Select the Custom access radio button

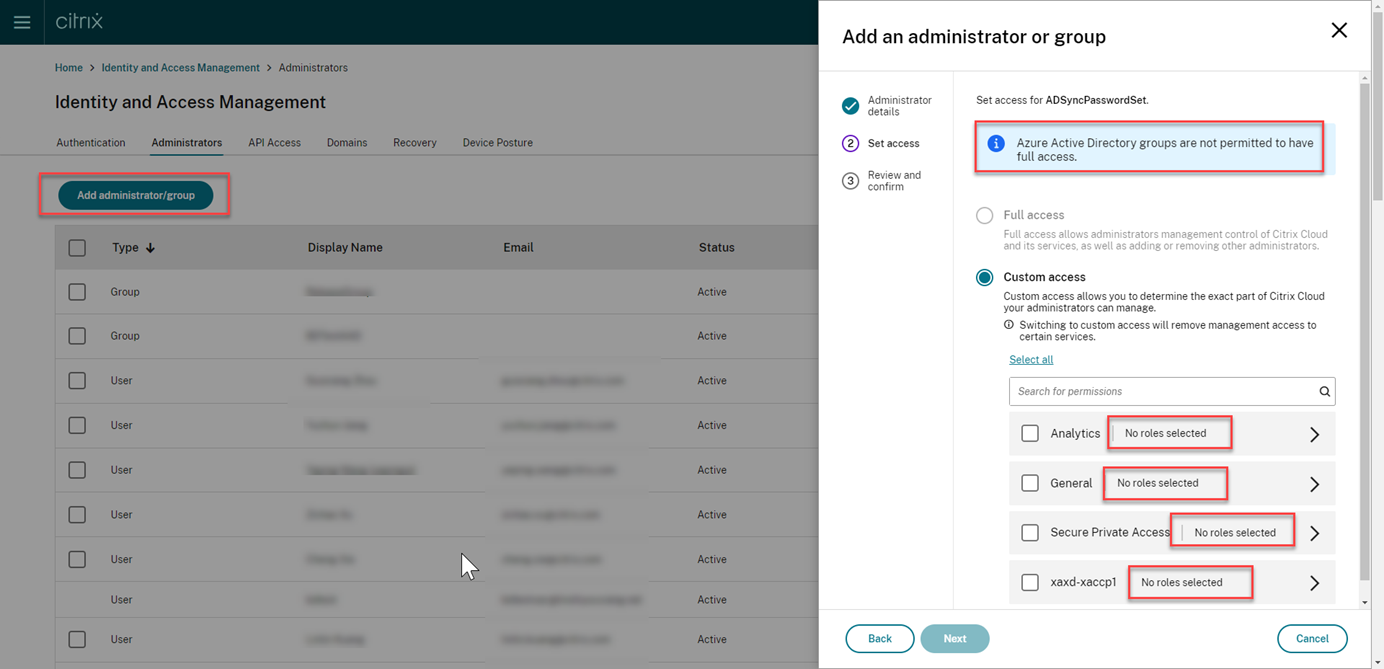(985, 277)
